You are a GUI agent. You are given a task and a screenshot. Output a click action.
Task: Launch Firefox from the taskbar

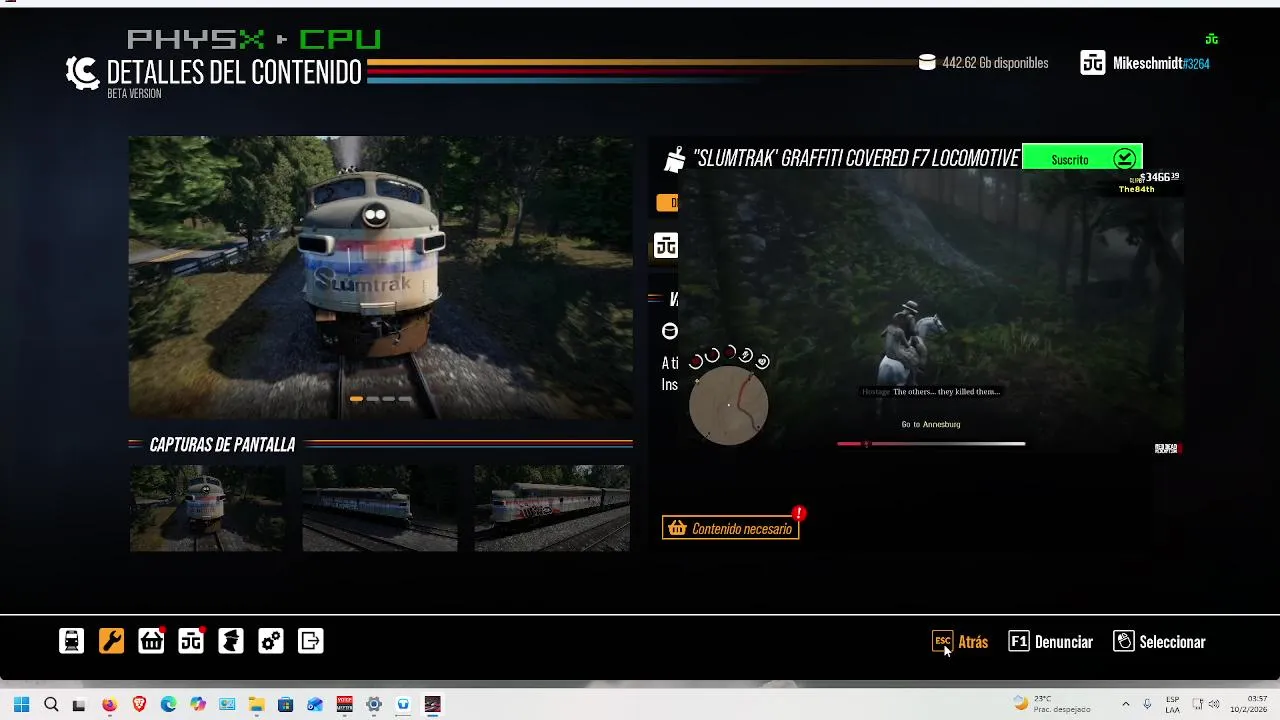click(x=109, y=704)
